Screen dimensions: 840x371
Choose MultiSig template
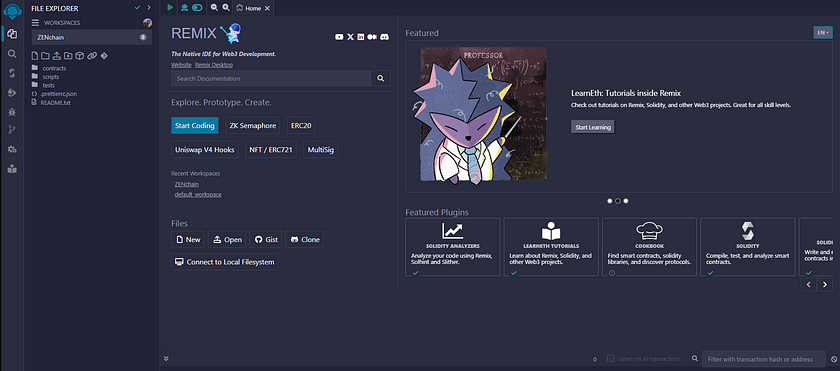320,150
